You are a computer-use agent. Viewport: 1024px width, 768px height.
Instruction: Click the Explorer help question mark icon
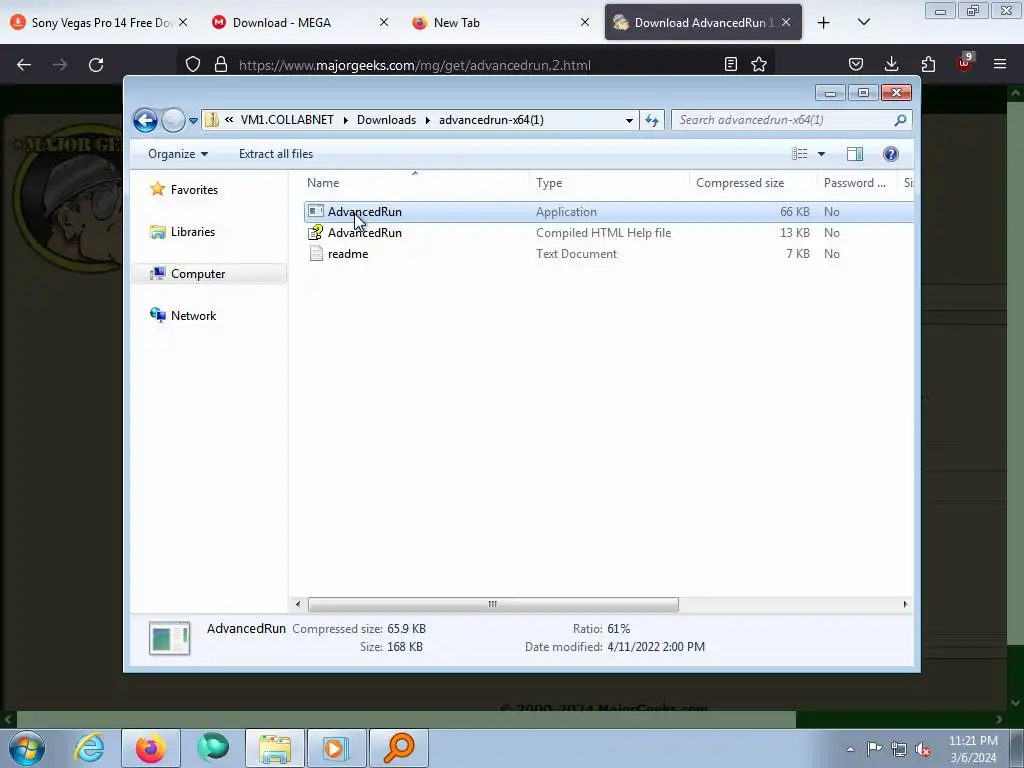click(x=891, y=154)
